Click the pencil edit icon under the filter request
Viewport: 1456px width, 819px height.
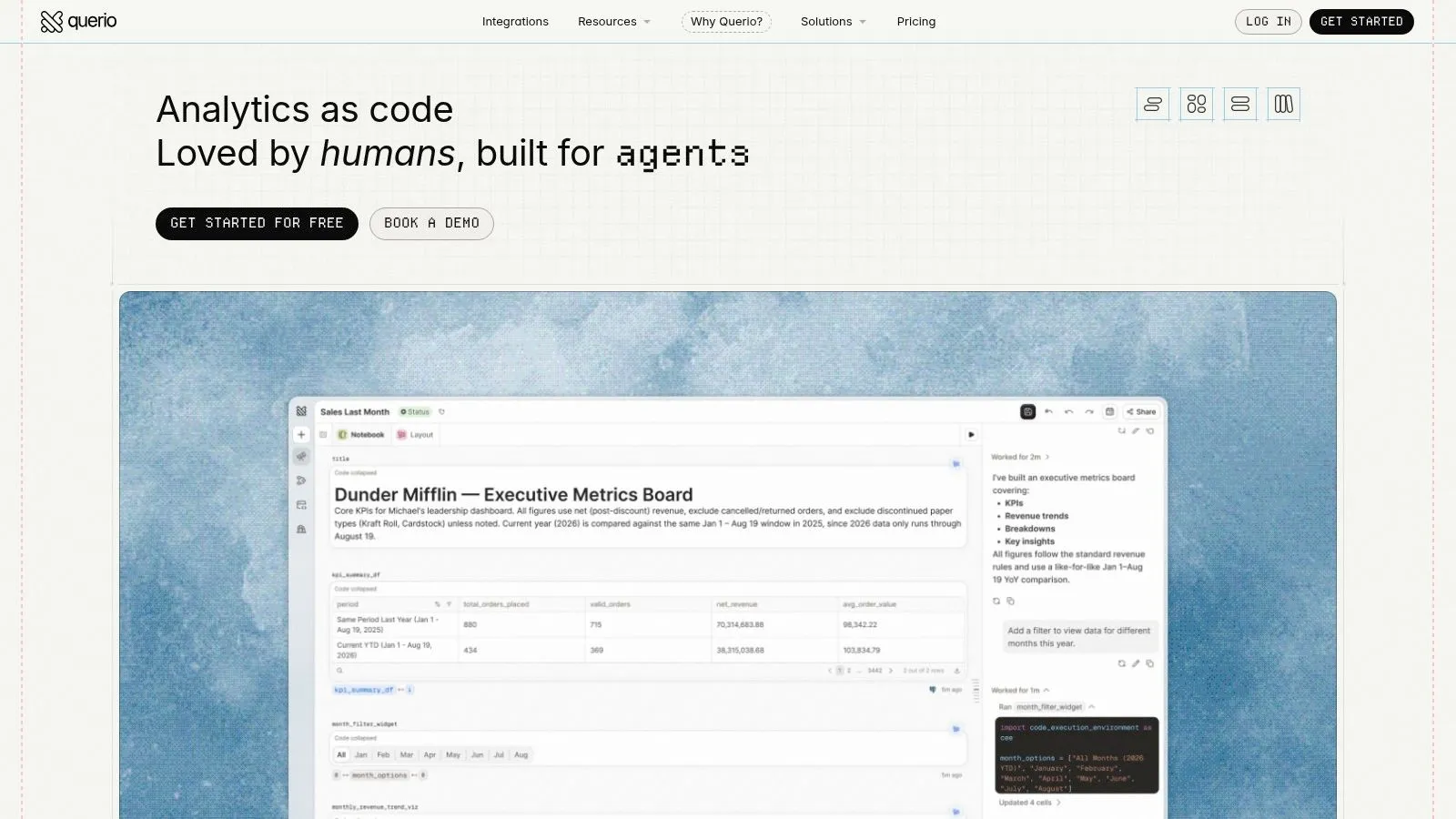click(x=1136, y=663)
